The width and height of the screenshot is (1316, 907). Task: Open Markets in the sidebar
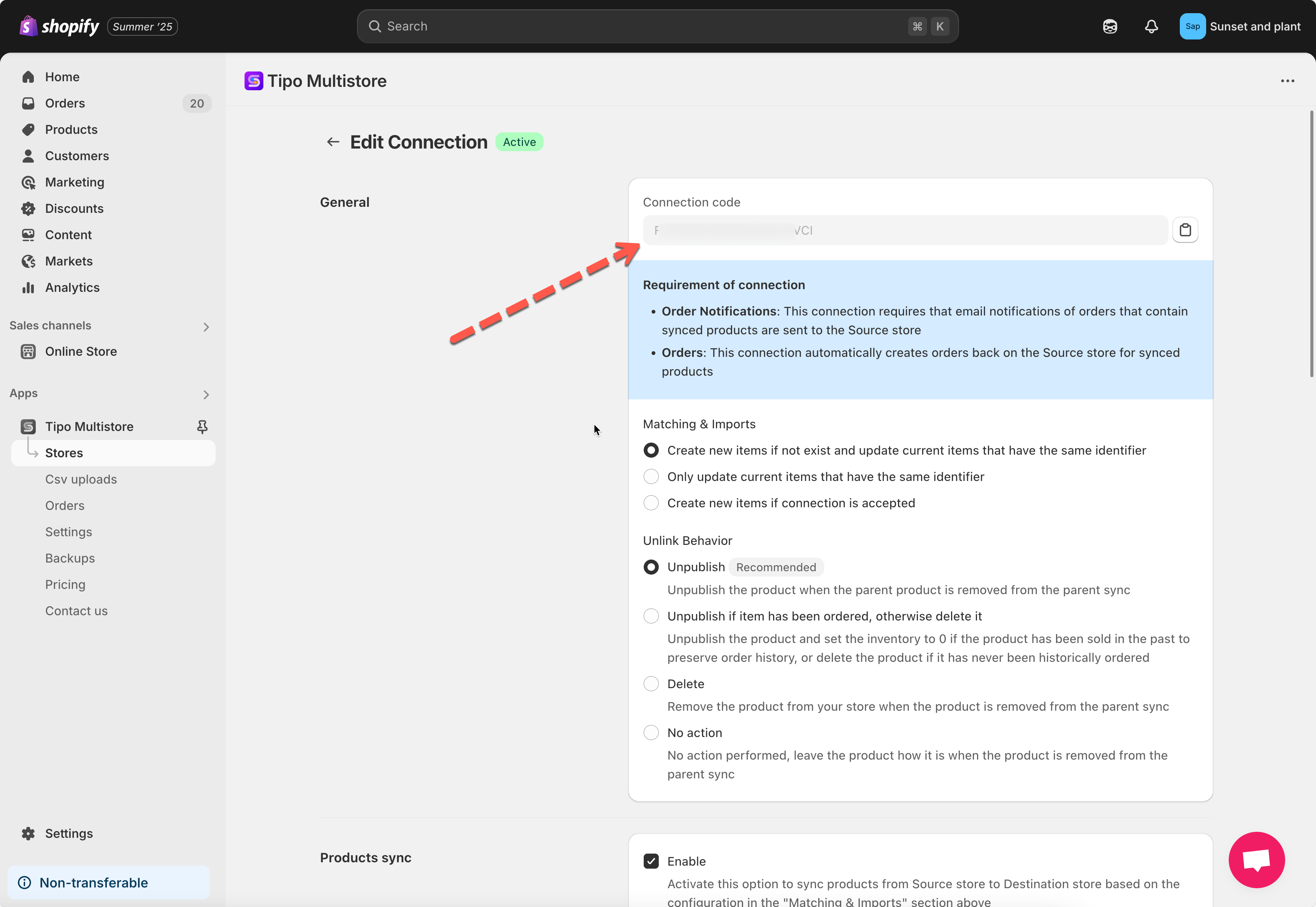[x=113, y=261]
